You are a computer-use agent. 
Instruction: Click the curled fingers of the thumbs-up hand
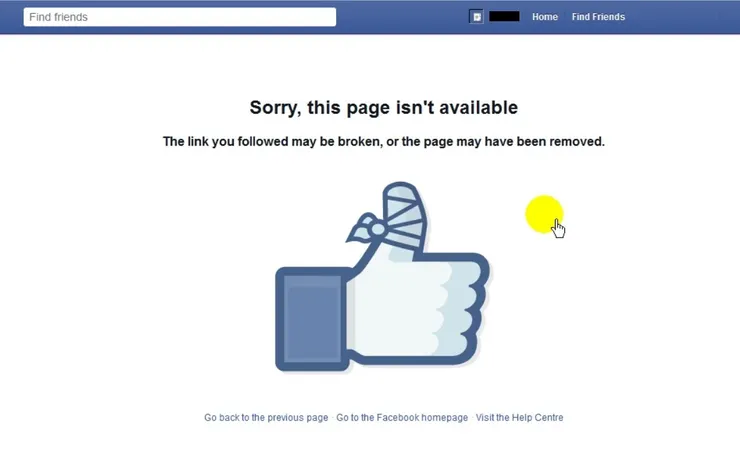click(462, 309)
